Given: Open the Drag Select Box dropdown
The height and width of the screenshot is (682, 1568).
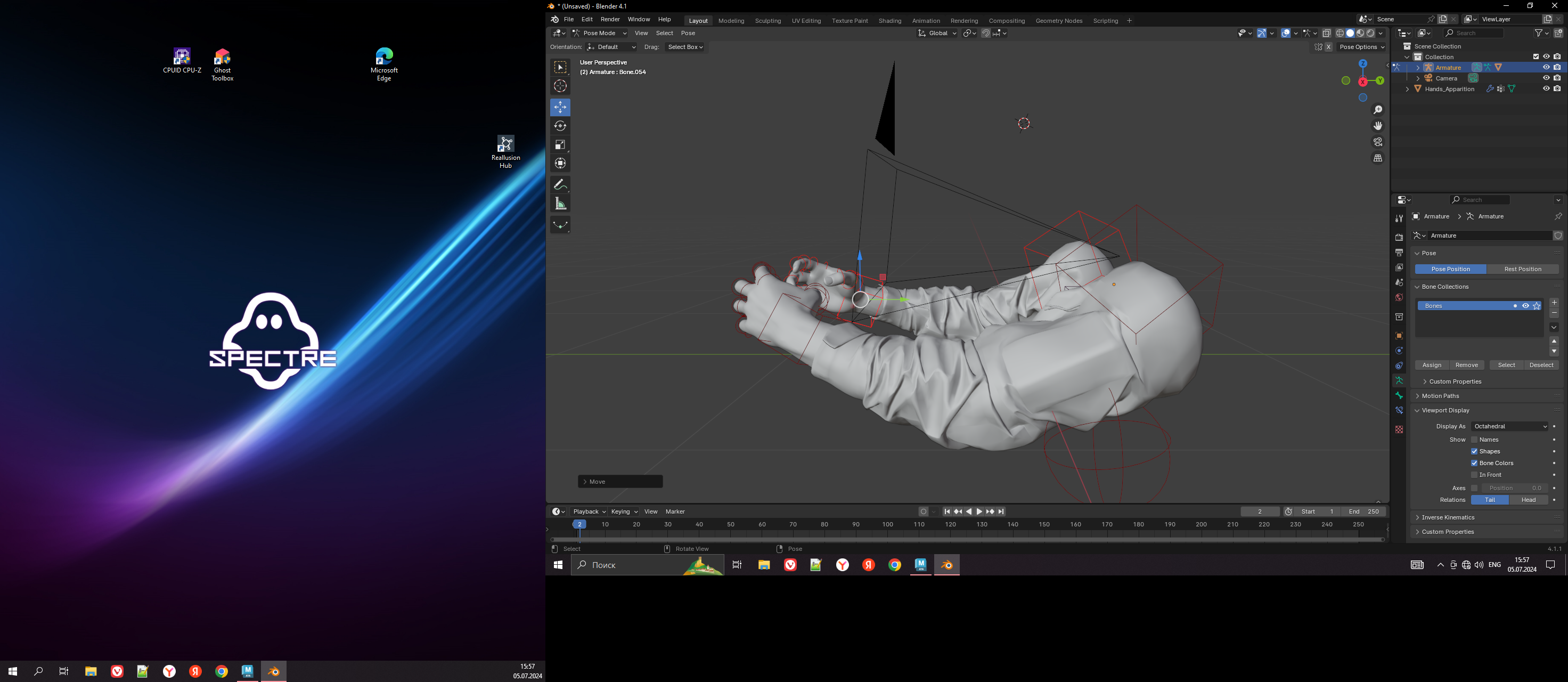Looking at the screenshot, I should (x=685, y=47).
